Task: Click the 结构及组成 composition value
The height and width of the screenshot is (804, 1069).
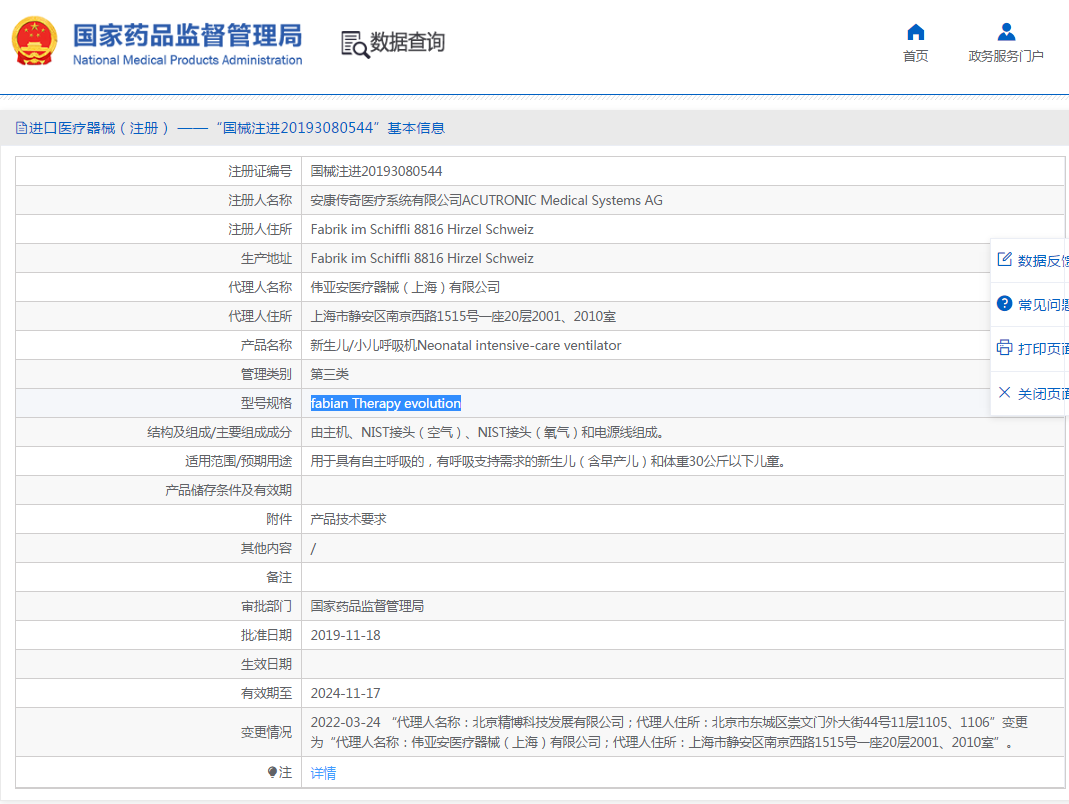Action: click(x=489, y=432)
